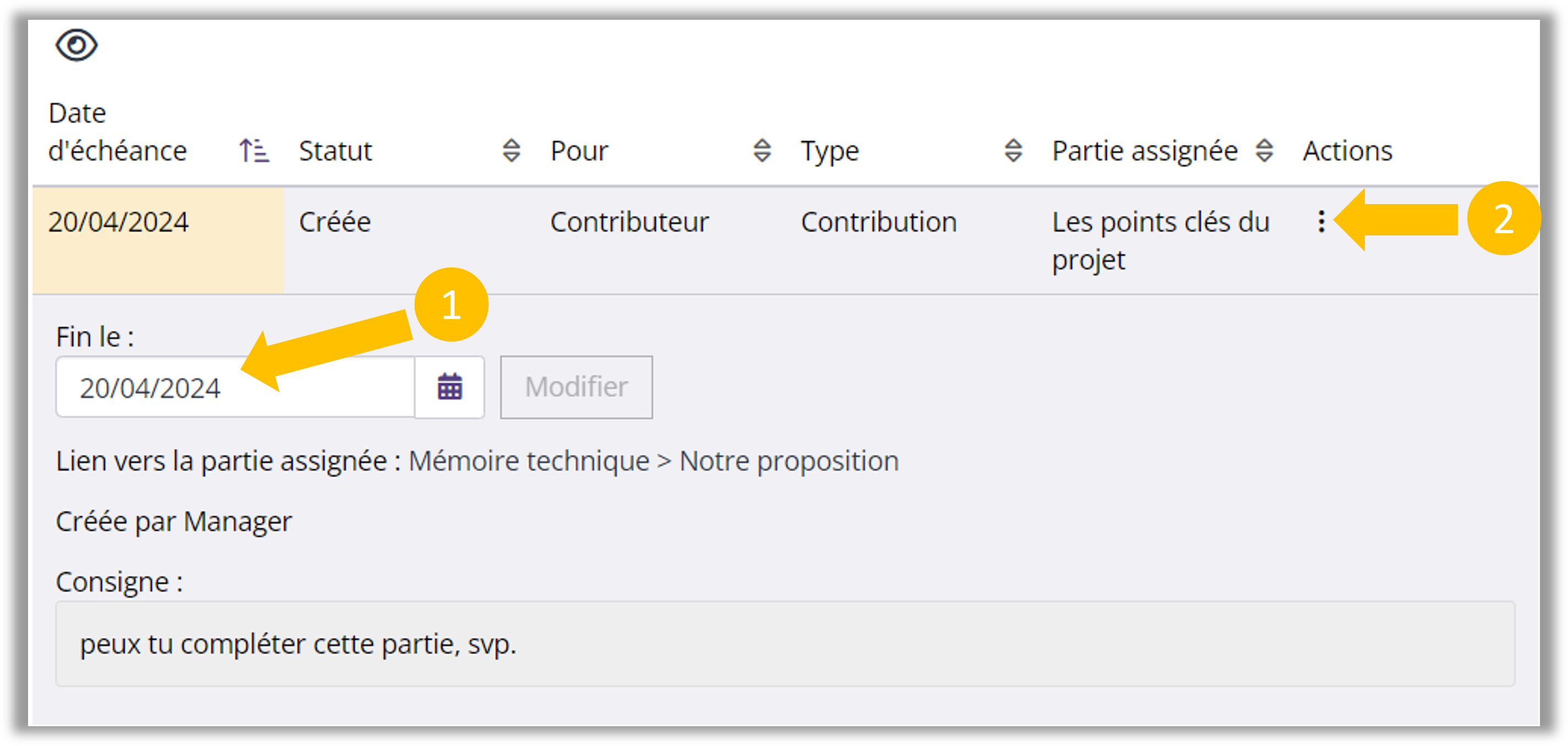Click the sort arrows next to Type

(x=1013, y=150)
